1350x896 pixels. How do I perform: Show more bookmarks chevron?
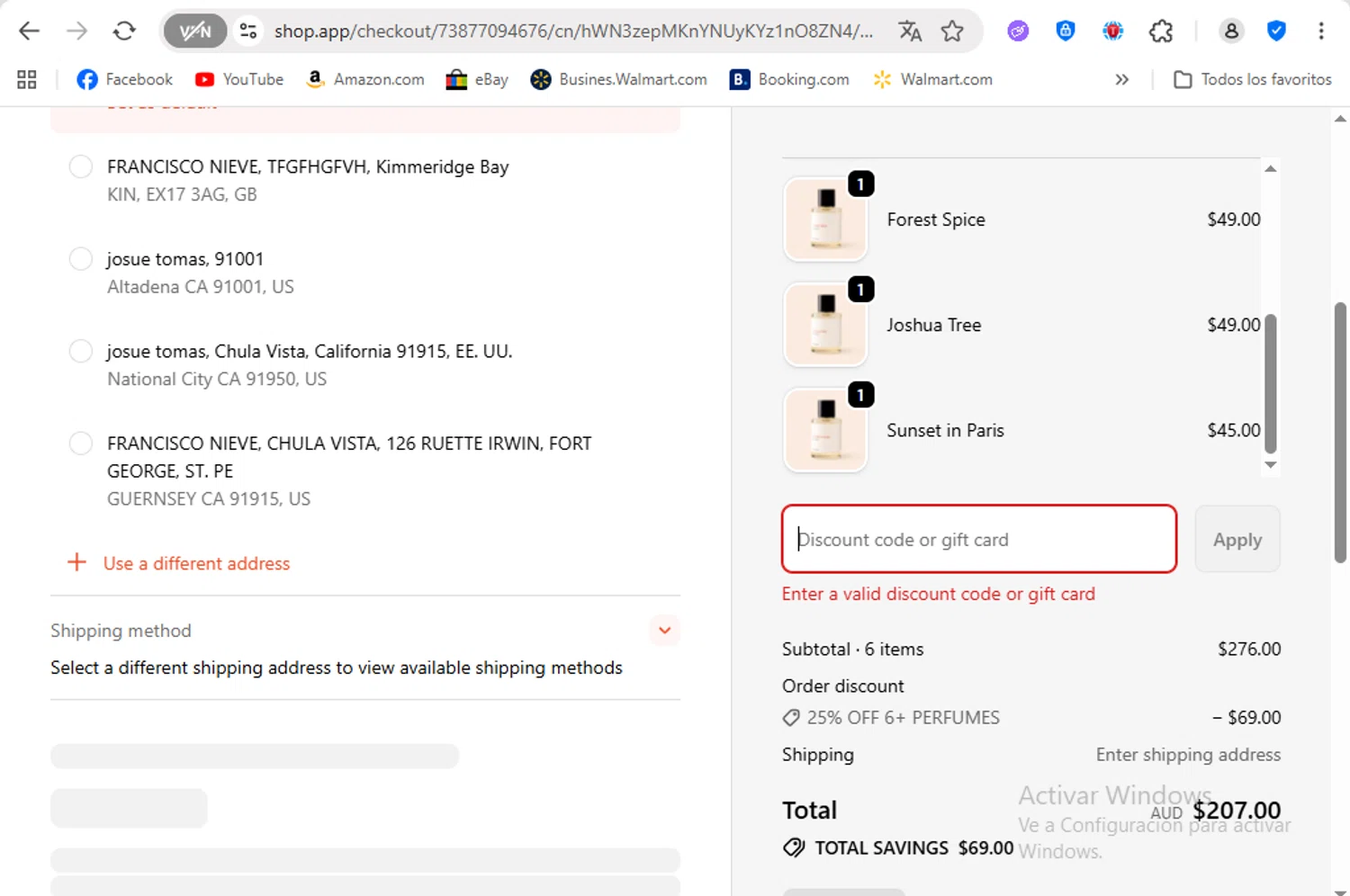[x=1121, y=79]
